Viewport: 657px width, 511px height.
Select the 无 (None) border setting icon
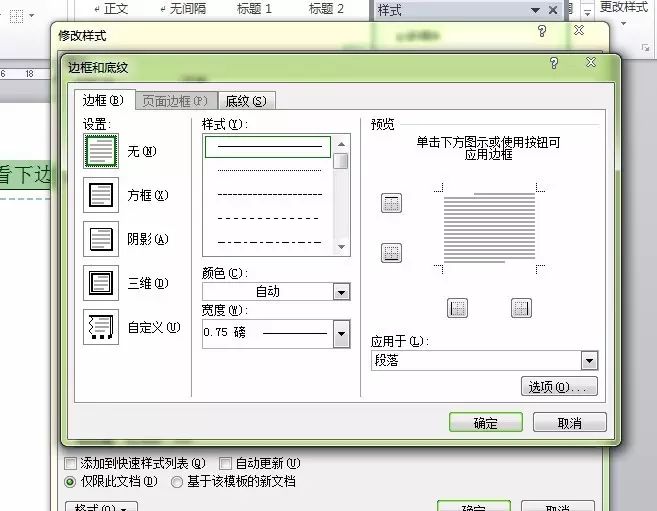[101, 151]
